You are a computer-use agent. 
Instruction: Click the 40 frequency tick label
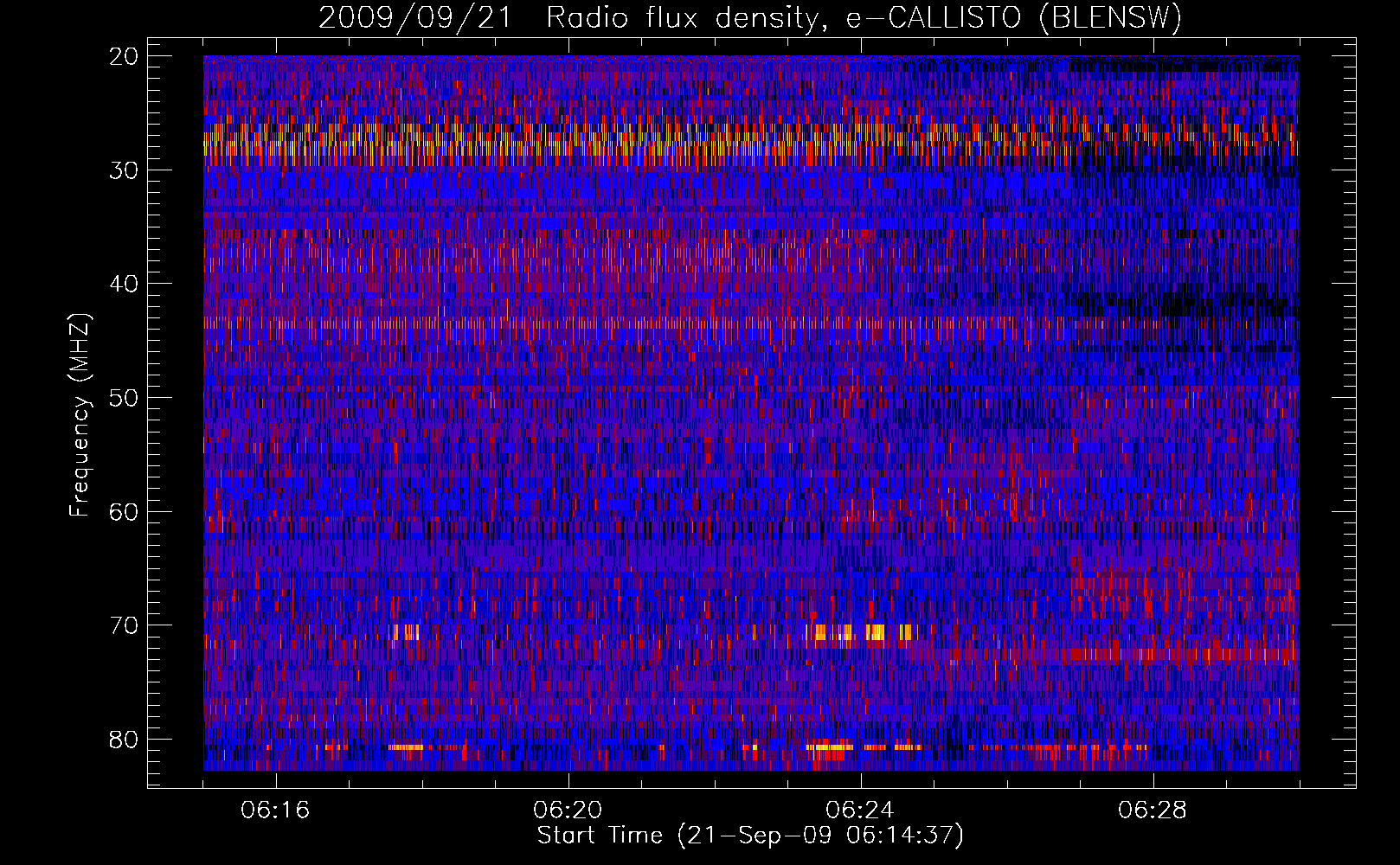pyautogui.click(x=125, y=284)
